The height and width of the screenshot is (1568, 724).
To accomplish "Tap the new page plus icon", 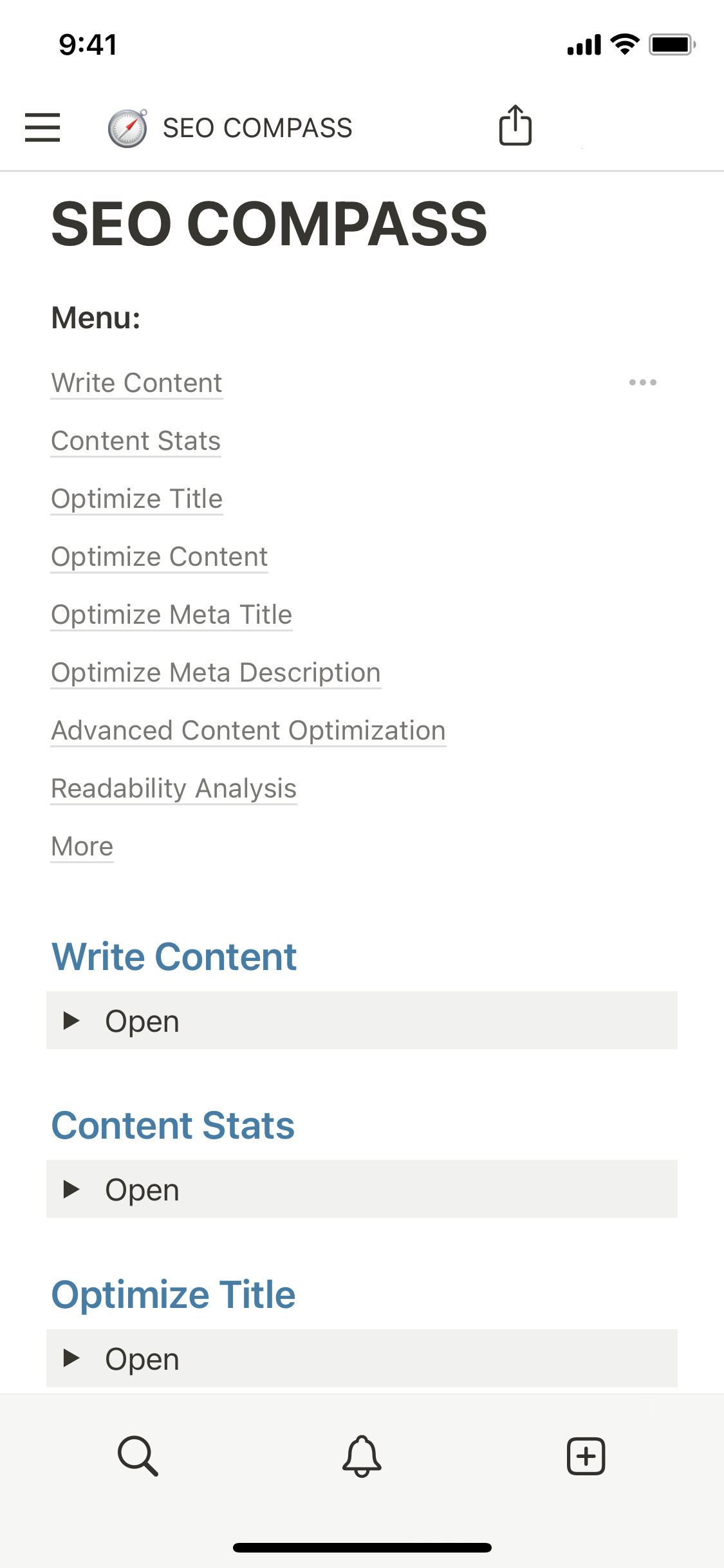I will (x=586, y=1455).
